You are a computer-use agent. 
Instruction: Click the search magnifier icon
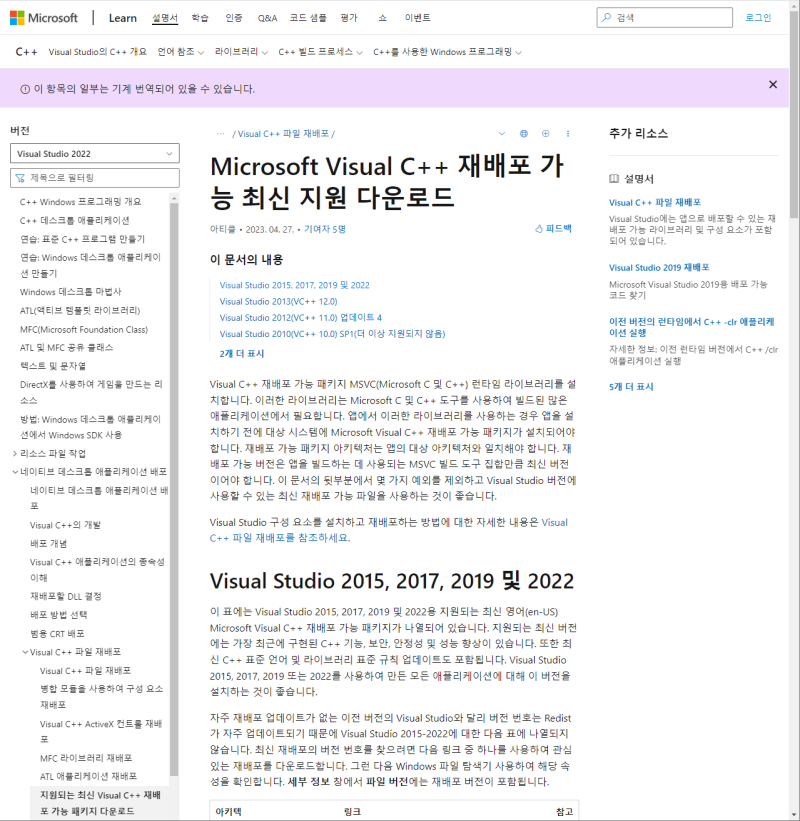pyautogui.click(x=607, y=17)
